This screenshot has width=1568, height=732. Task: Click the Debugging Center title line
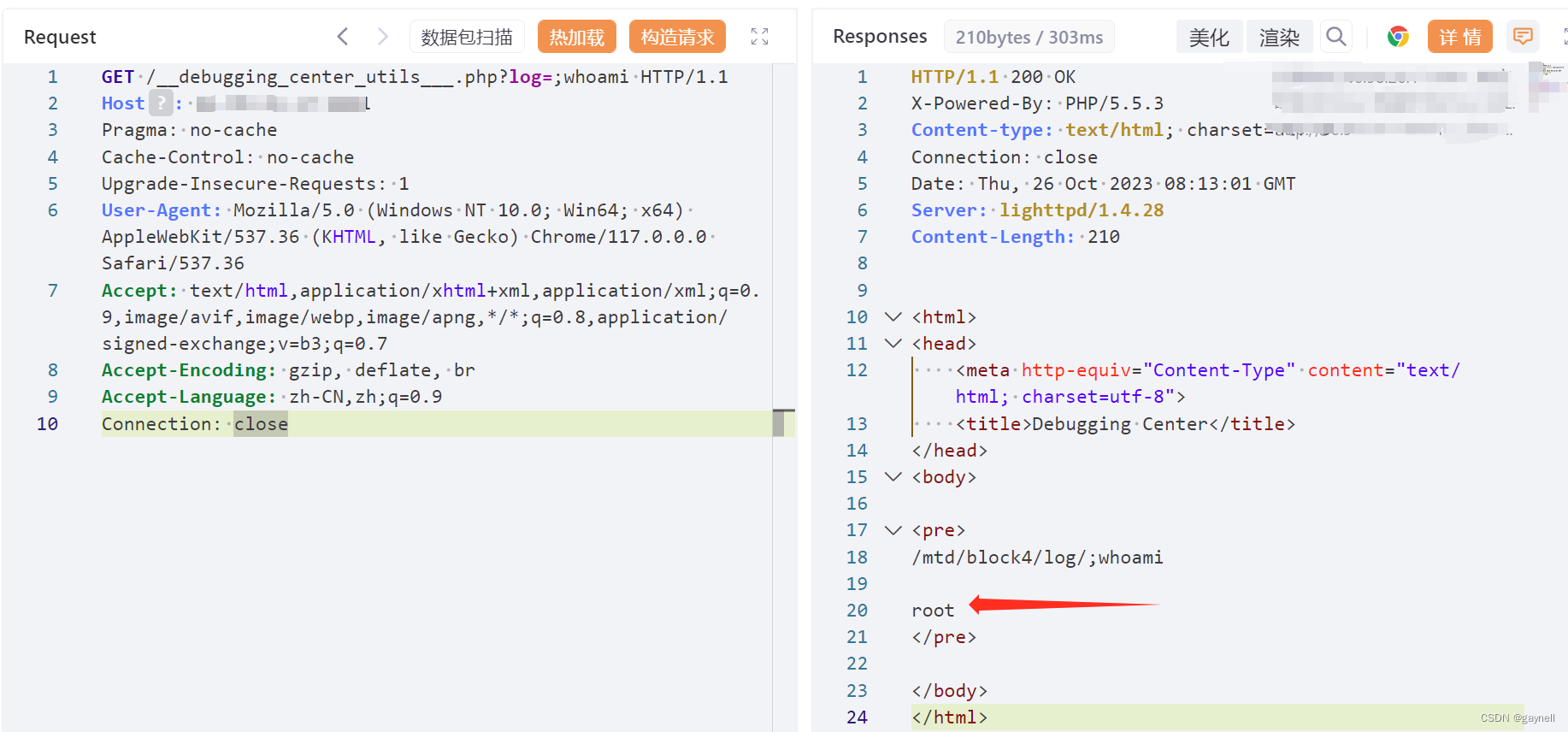click(1126, 424)
